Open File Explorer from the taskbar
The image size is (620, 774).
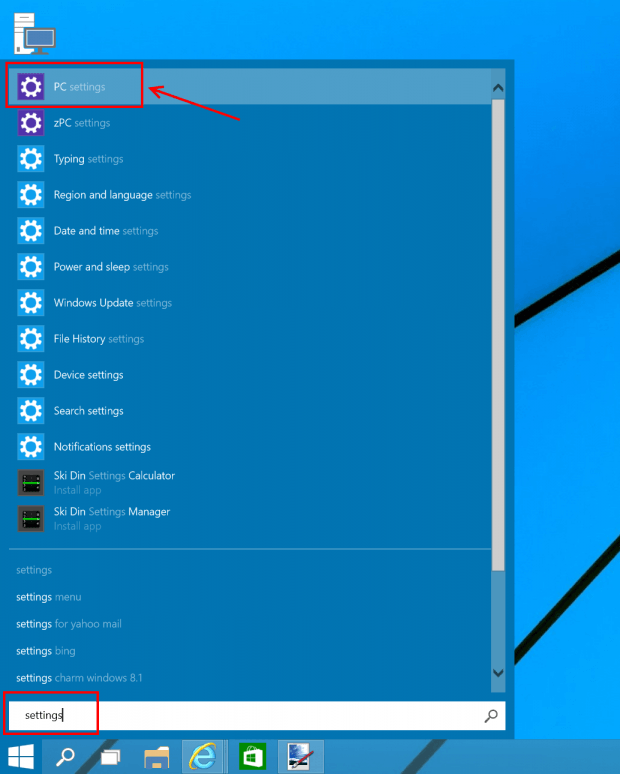156,758
